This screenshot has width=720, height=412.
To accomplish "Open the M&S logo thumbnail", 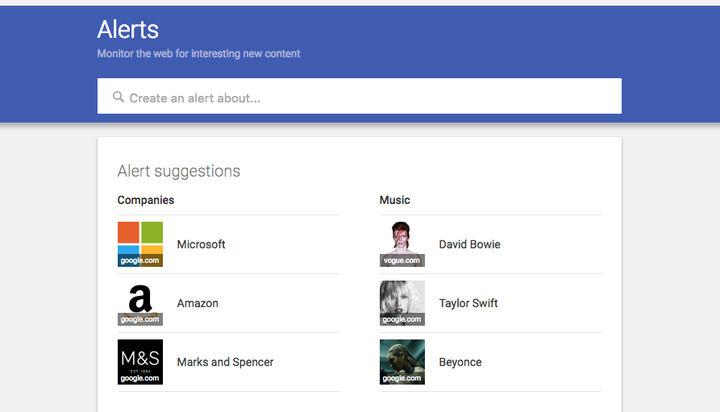I will click(140, 362).
